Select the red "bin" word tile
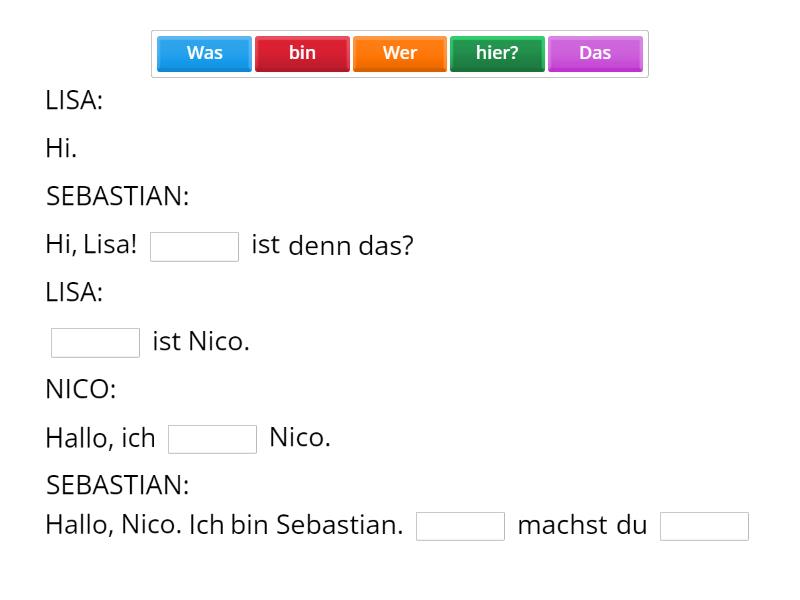The height and width of the screenshot is (600, 800). click(301, 53)
